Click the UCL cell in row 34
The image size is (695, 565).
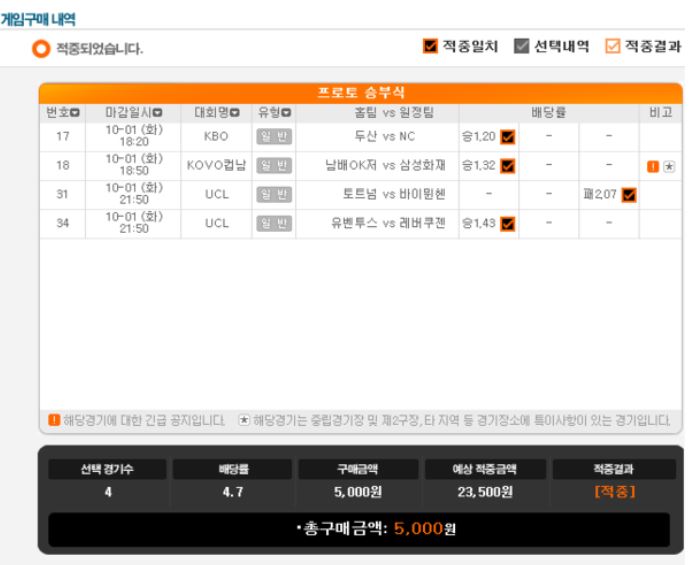tap(217, 223)
